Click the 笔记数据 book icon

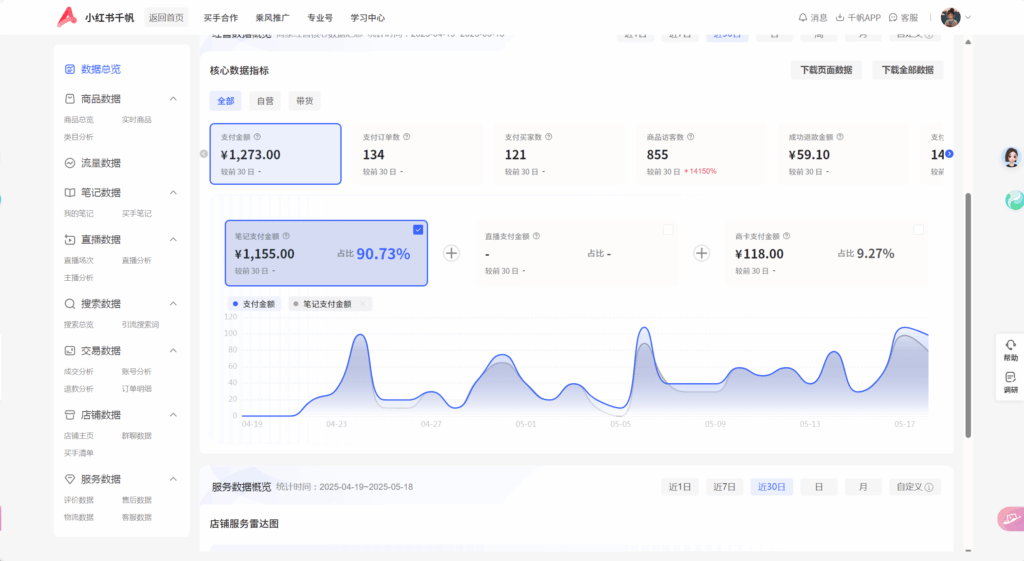(70, 193)
